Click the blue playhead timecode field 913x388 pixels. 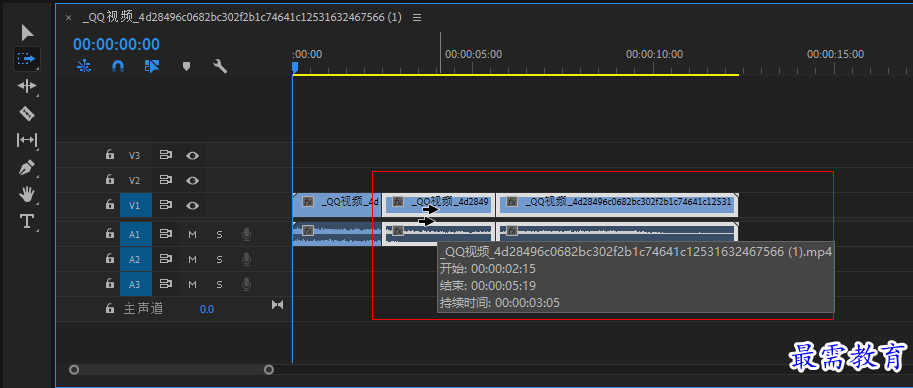116,44
